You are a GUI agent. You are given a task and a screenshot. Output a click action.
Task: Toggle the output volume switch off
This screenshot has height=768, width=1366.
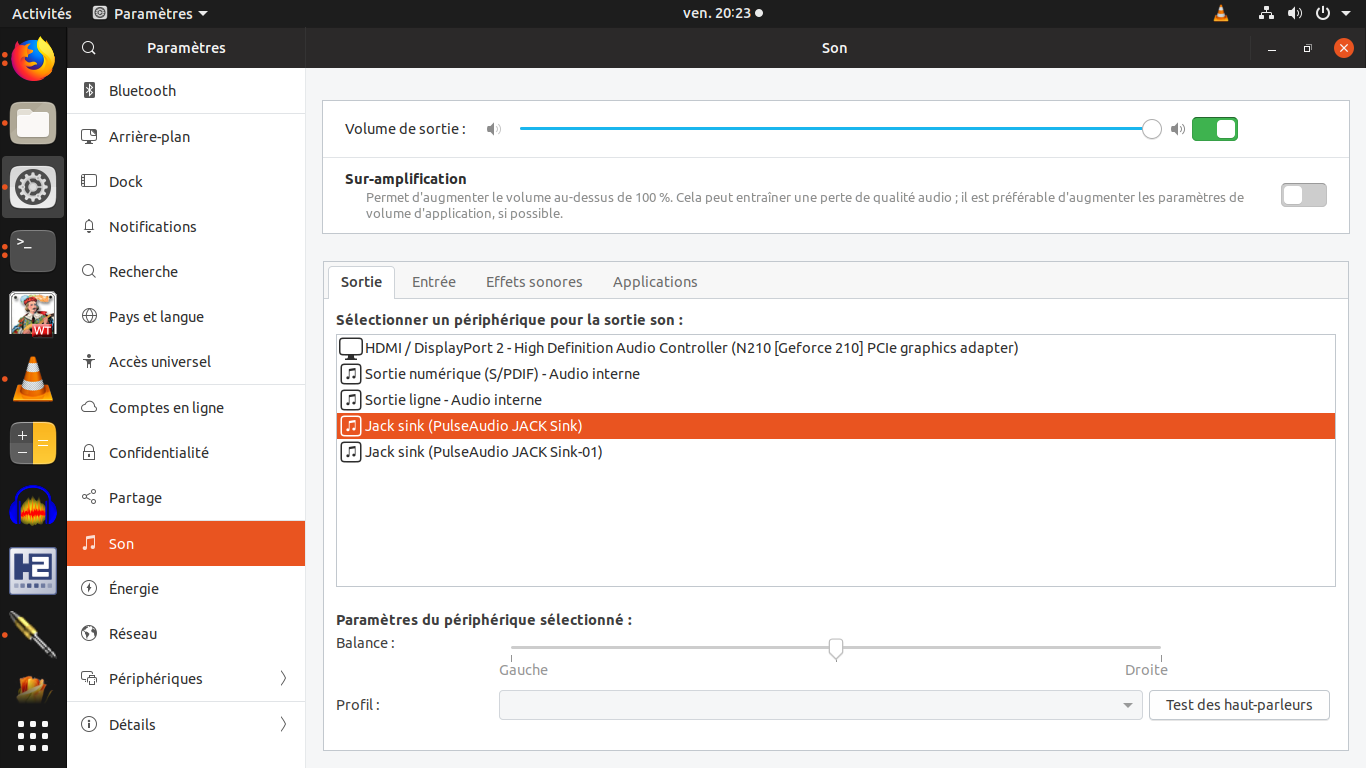pos(1214,129)
